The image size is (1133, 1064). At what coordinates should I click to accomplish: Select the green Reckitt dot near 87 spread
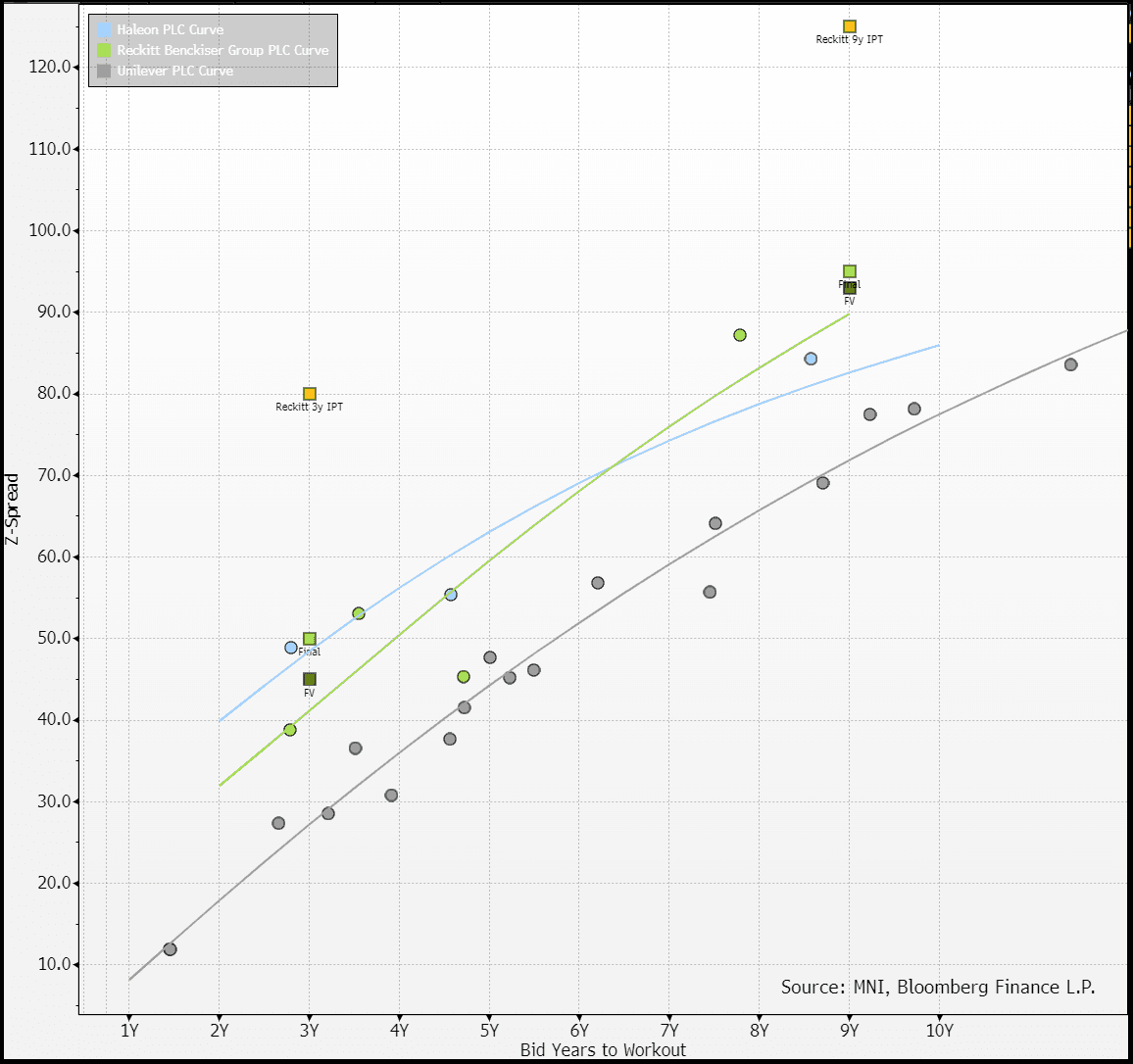point(740,335)
